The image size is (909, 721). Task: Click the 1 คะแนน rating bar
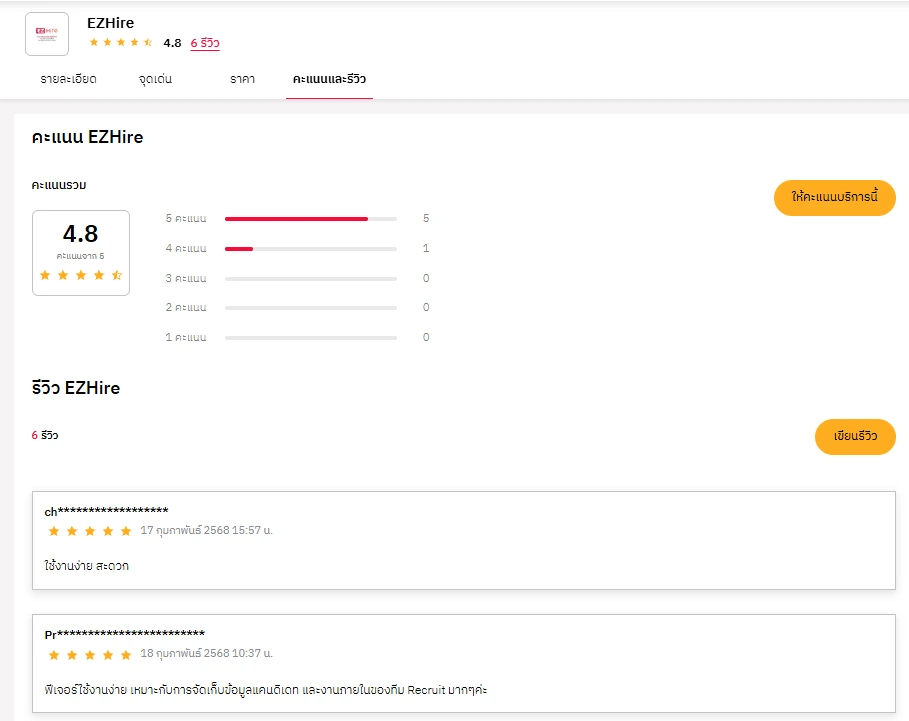tap(311, 337)
